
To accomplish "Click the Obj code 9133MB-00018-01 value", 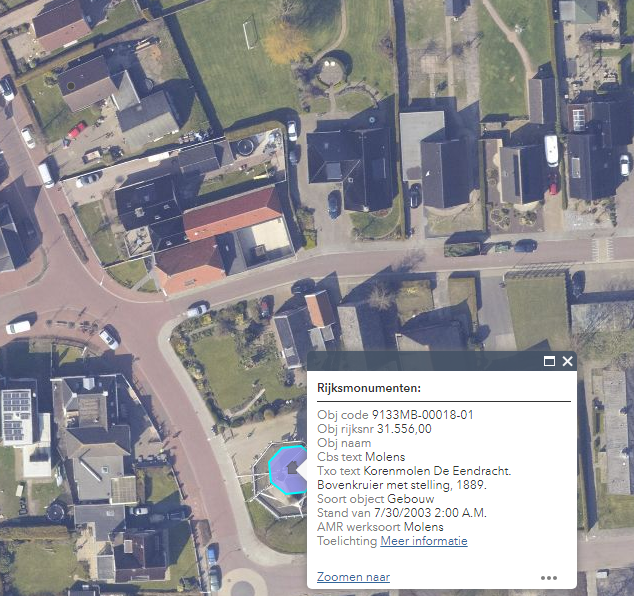I will pyautogui.click(x=423, y=415).
